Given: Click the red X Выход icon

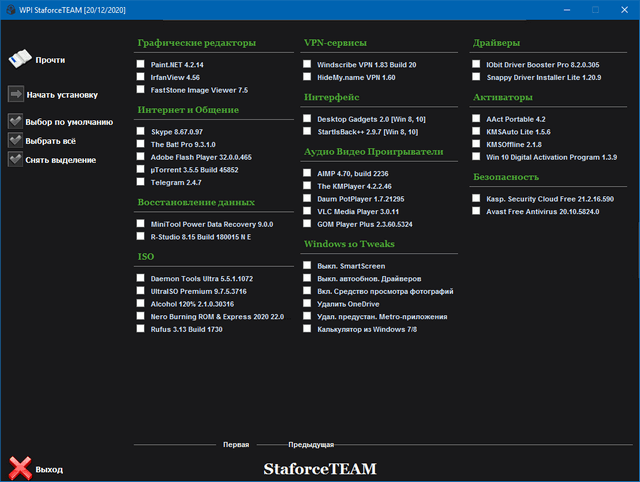Looking at the screenshot, I should point(19,468).
